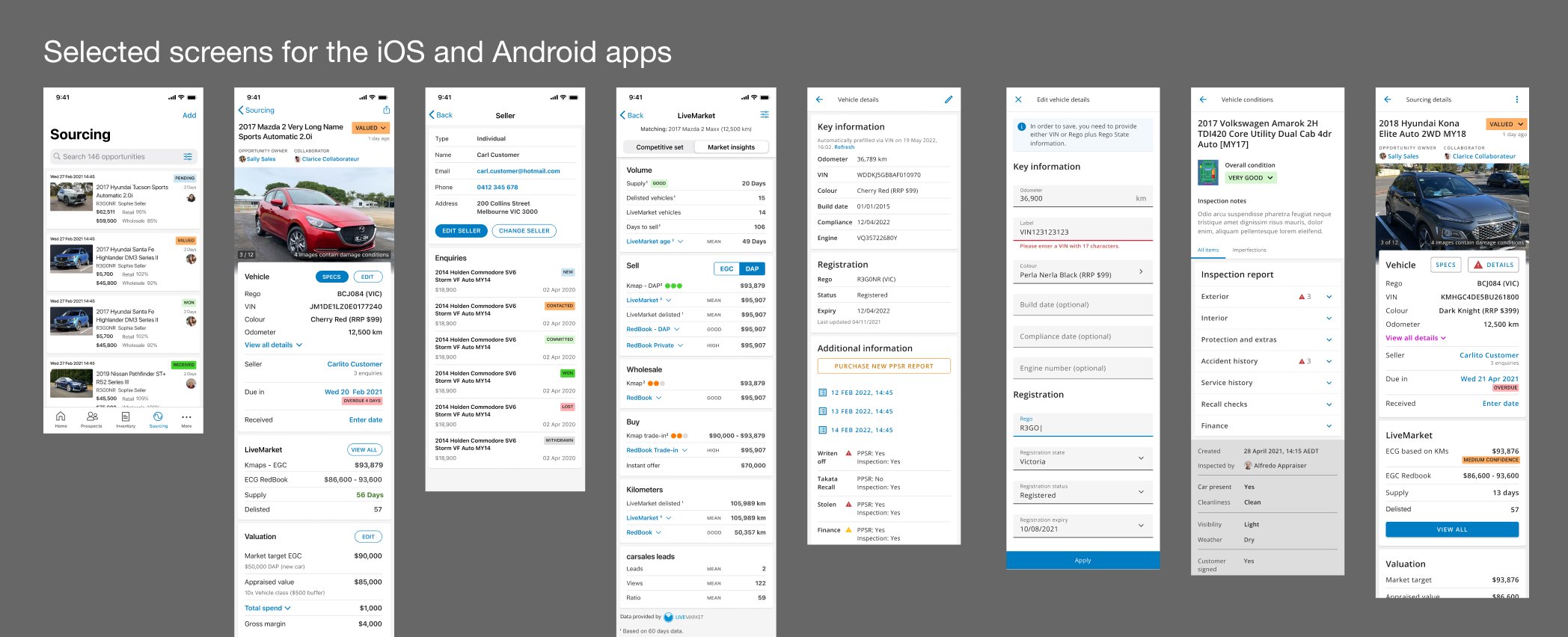This screenshot has height=637, width=1568.
Task: Open the 2019 Nissan Pathfinder thumbnail
Action: click(x=71, y=383)
